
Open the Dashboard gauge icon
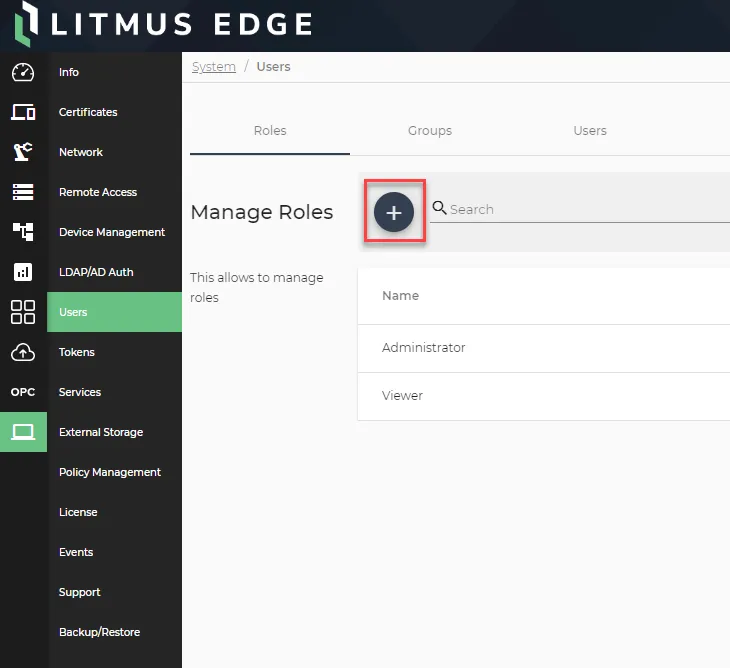pos(23,72)
